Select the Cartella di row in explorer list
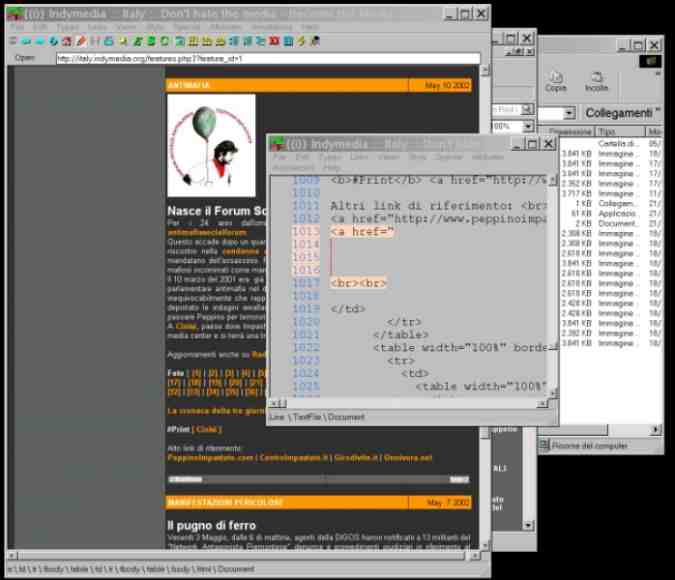Screen dimensions: 675x580 tap(609, 143)
